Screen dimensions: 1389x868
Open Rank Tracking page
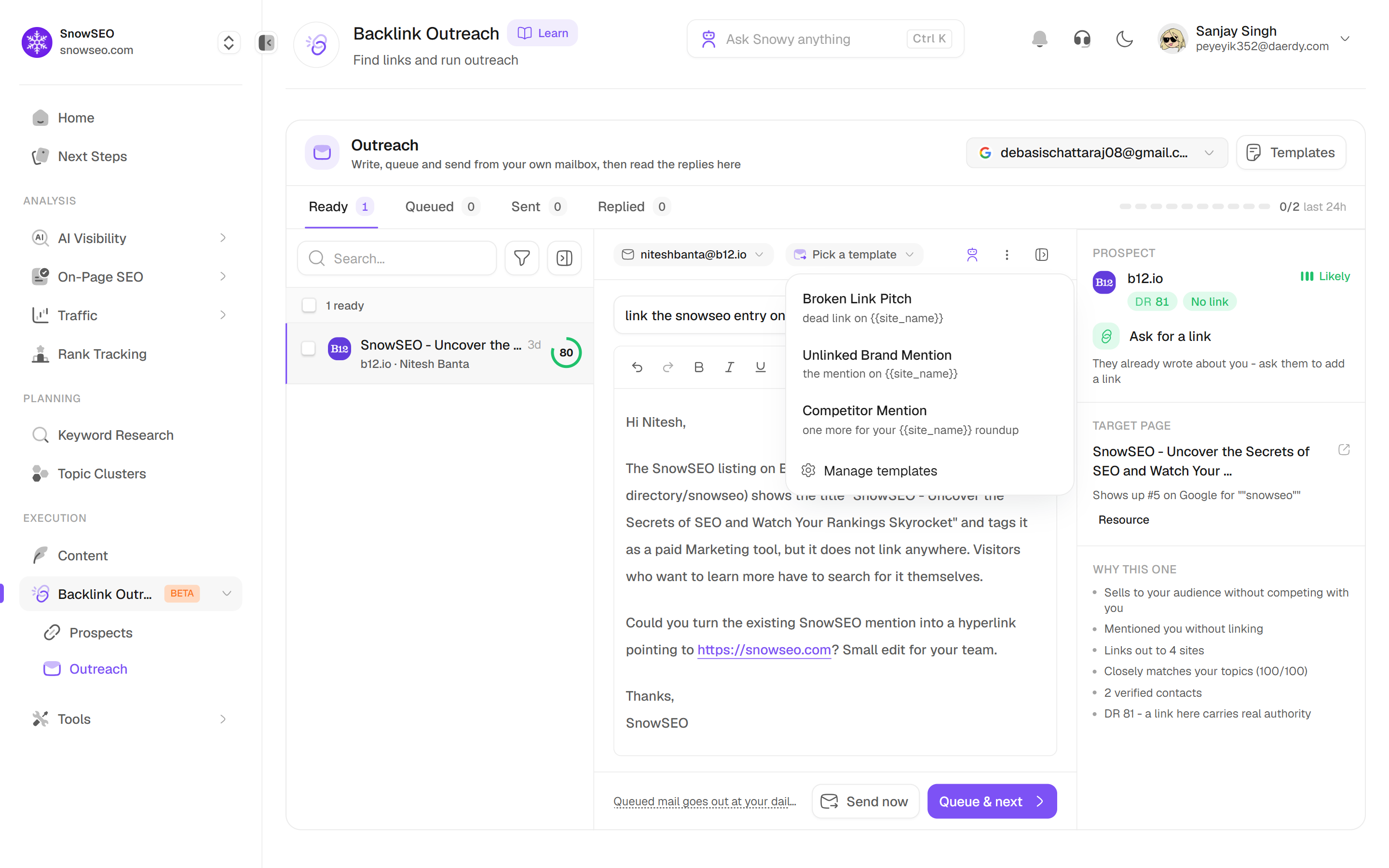click(131, 354)
